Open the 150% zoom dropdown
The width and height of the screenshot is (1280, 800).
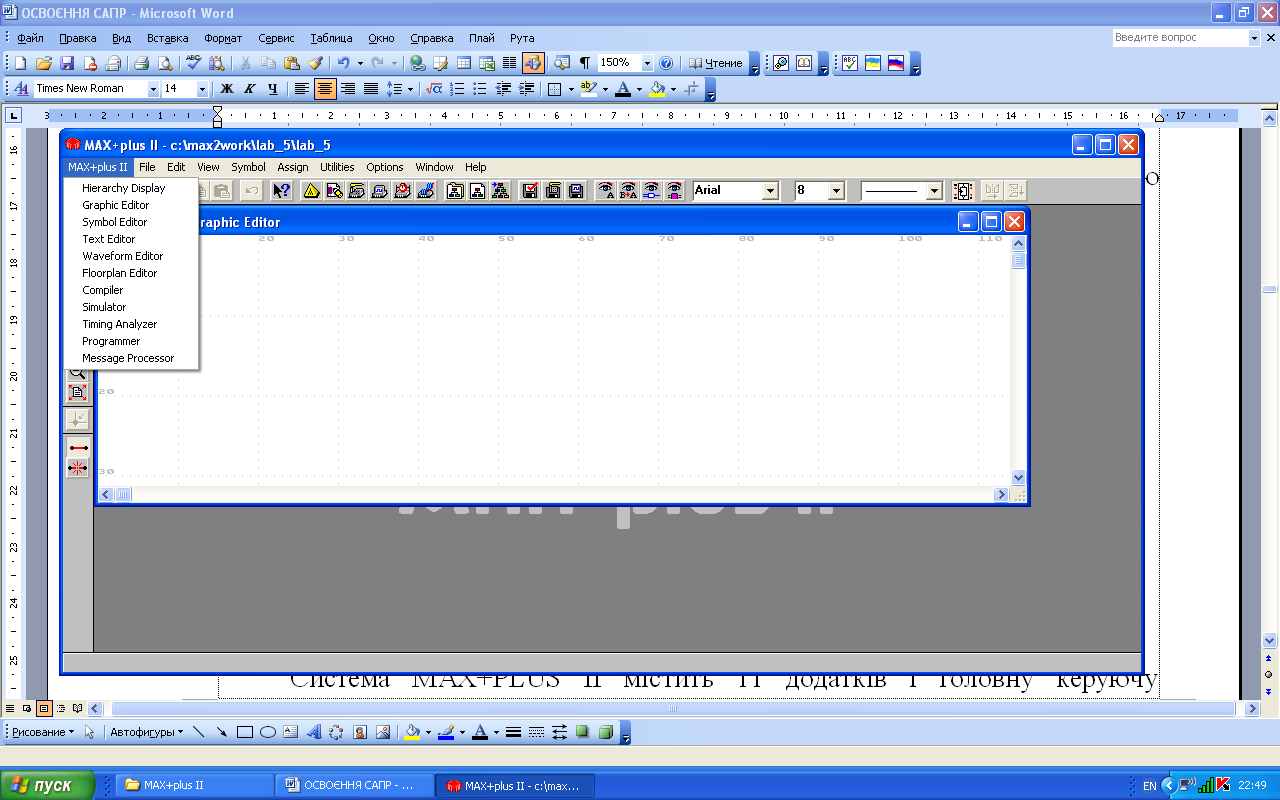pyautogui.click(x=647, y=63)
